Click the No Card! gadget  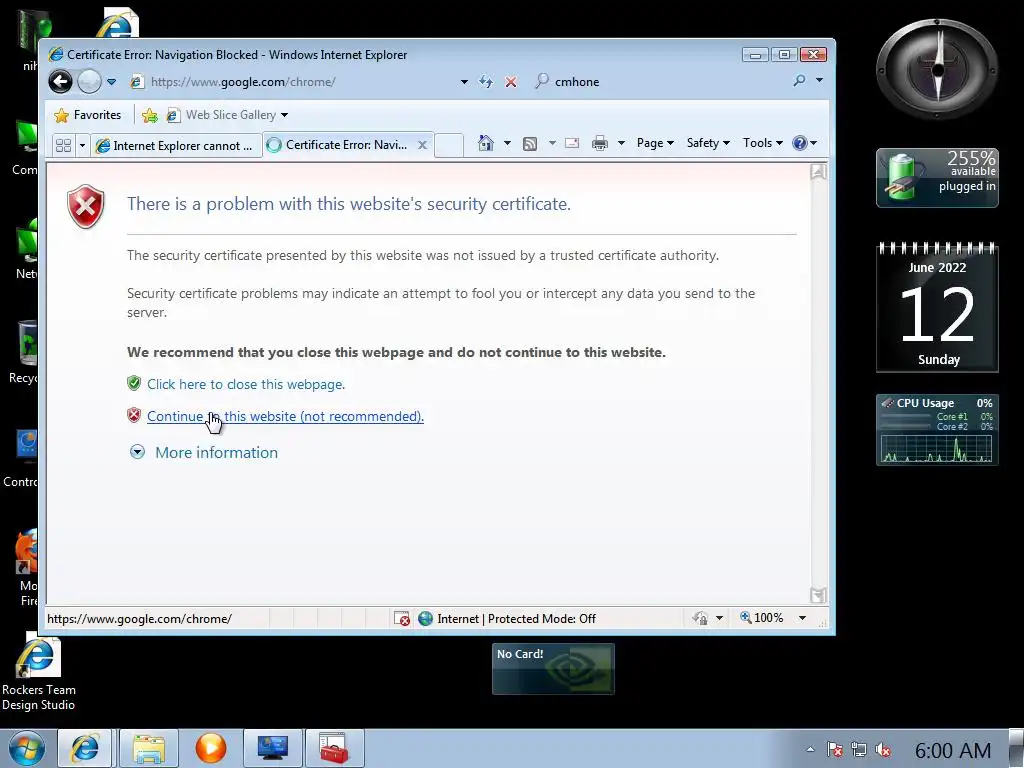[553, 669]
